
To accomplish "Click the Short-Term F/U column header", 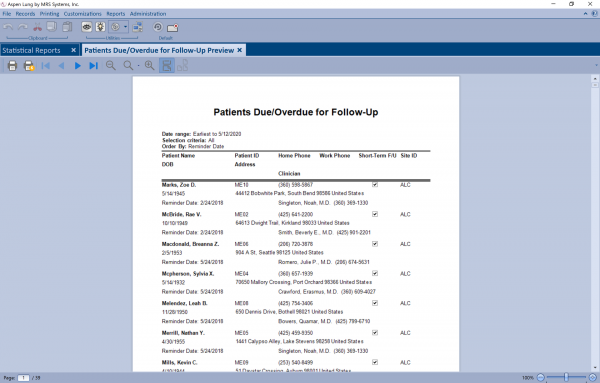I will click(377, 156).
